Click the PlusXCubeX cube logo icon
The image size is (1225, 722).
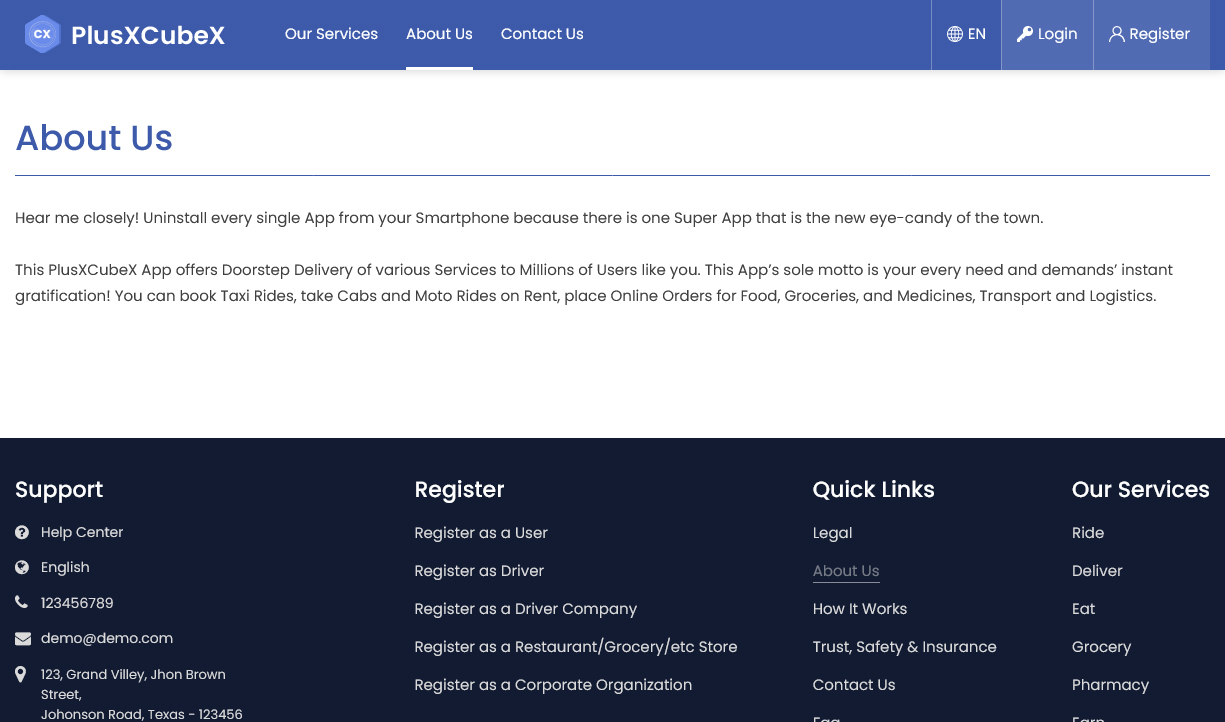point(42,34)
